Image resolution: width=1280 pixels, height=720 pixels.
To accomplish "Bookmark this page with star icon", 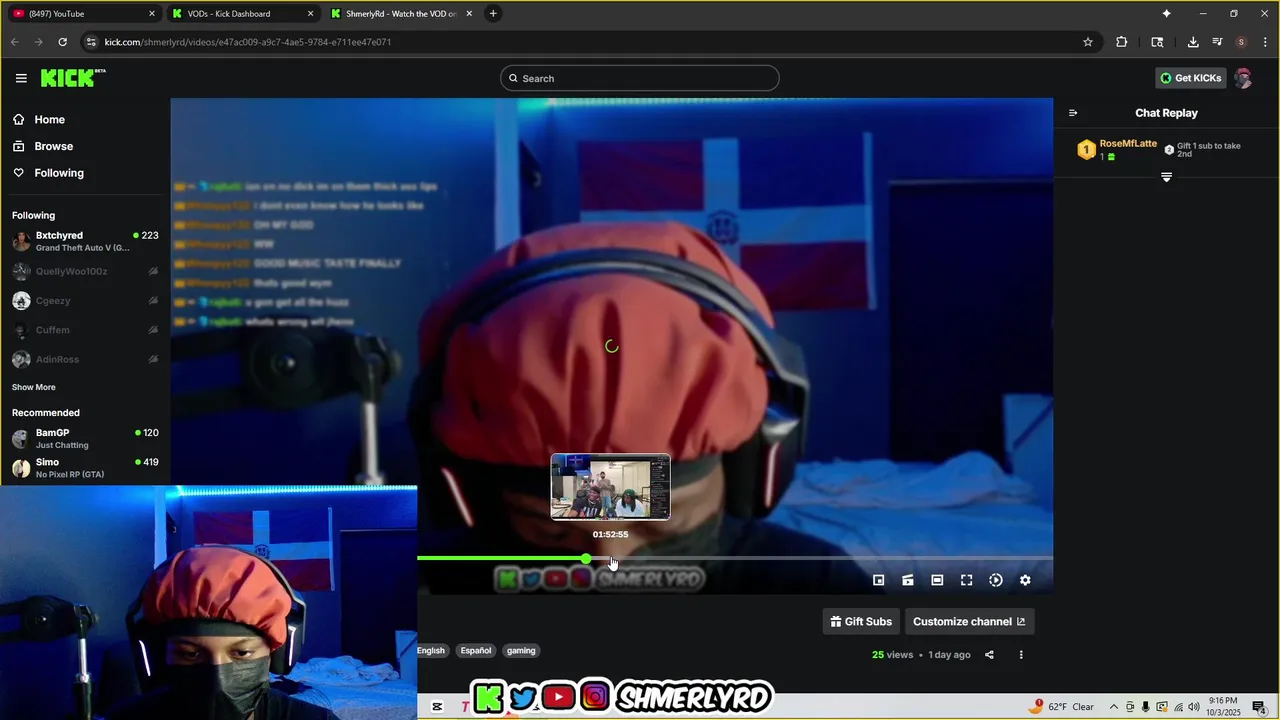I will tap(1088, 42).
